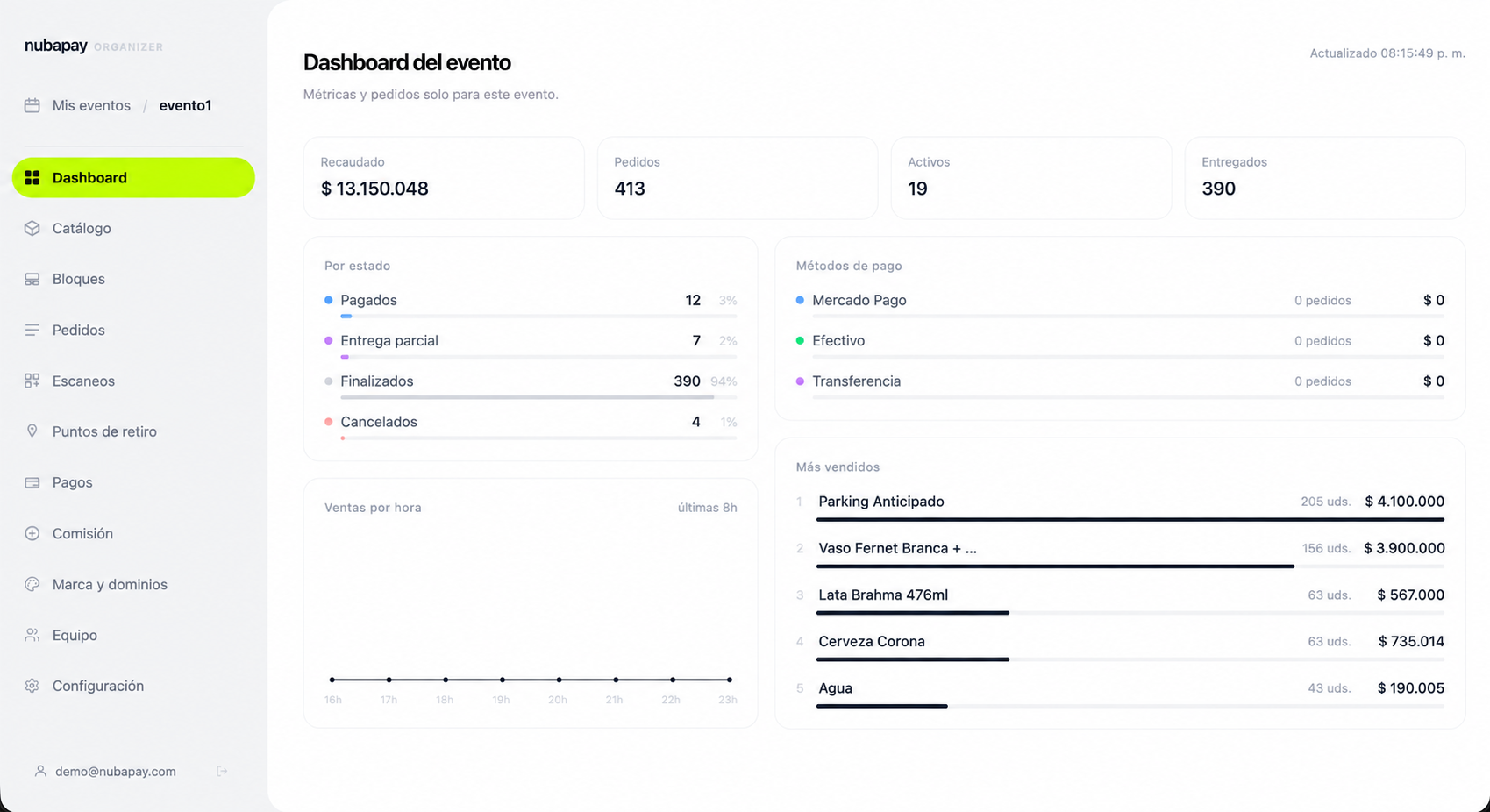Image resolution: width=1490 pixels, height=812 pixels.
Task: Click the Escaneos QR icon
Action: click(32, 381)
